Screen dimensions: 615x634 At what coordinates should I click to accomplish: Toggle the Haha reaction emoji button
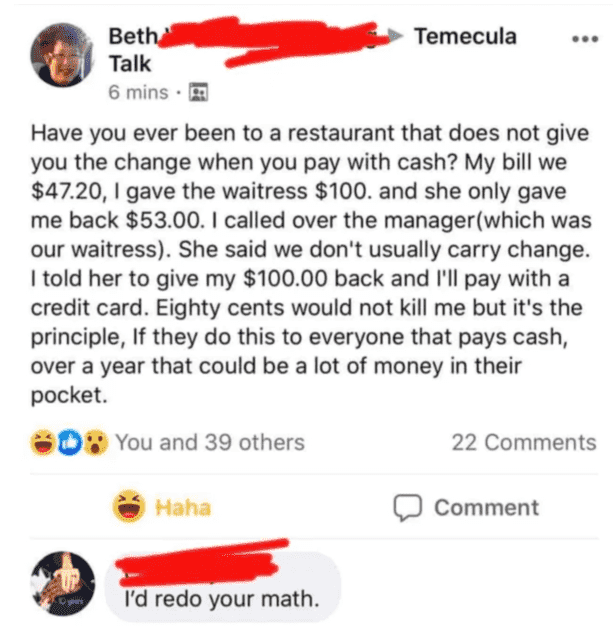(x=129, y=506)
